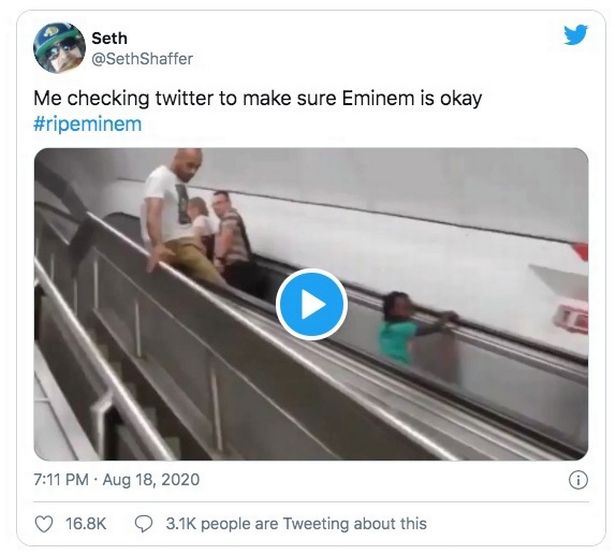Click the Twitter bird logo
This screenshot has height=554, width=615.
(575, 35)
